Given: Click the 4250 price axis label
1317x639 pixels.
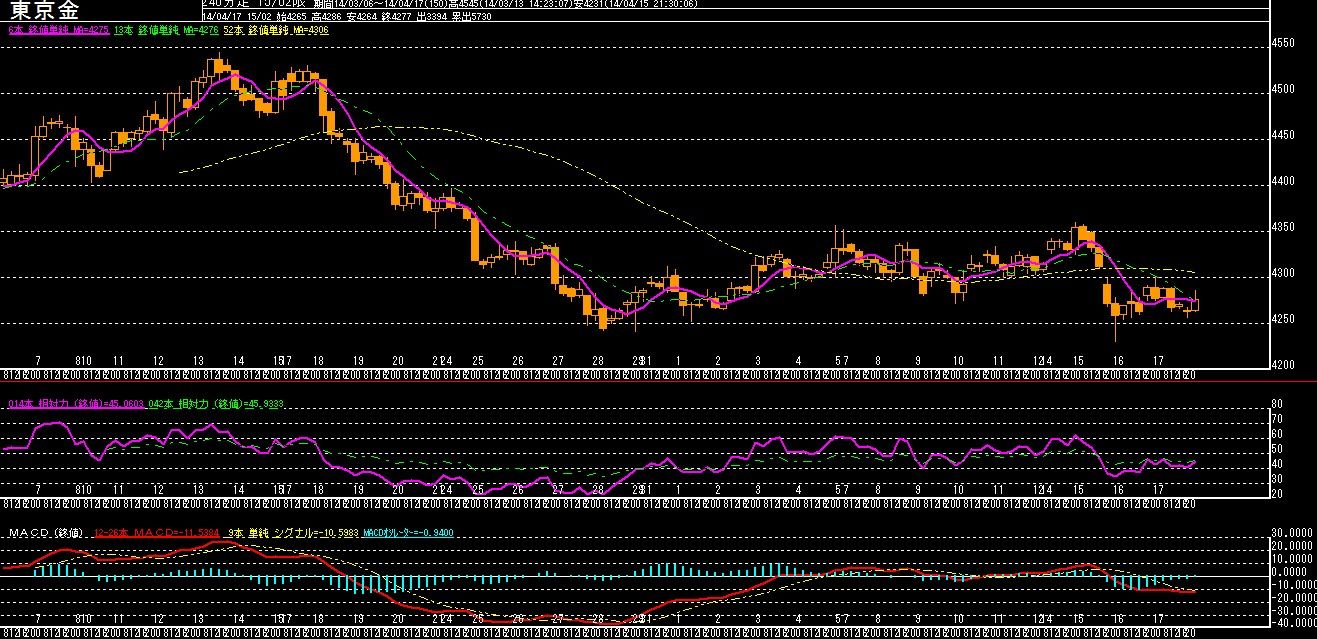Looking at the screenshot, I should click(1284, 319).
